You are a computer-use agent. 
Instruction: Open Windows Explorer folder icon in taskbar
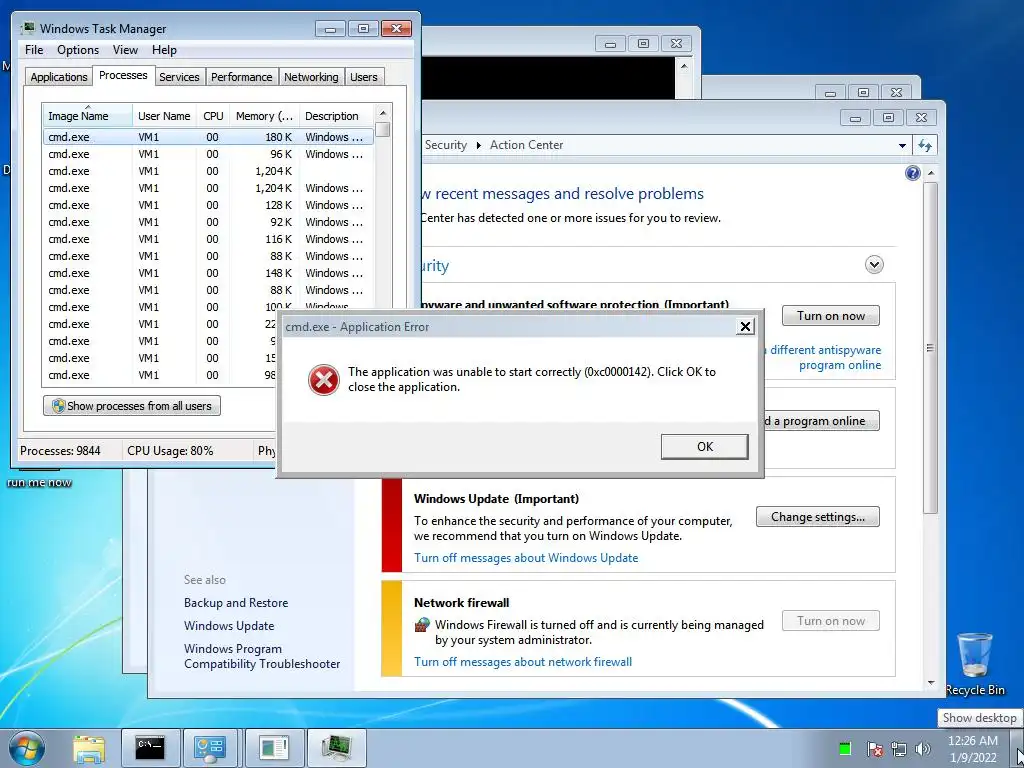89,748
